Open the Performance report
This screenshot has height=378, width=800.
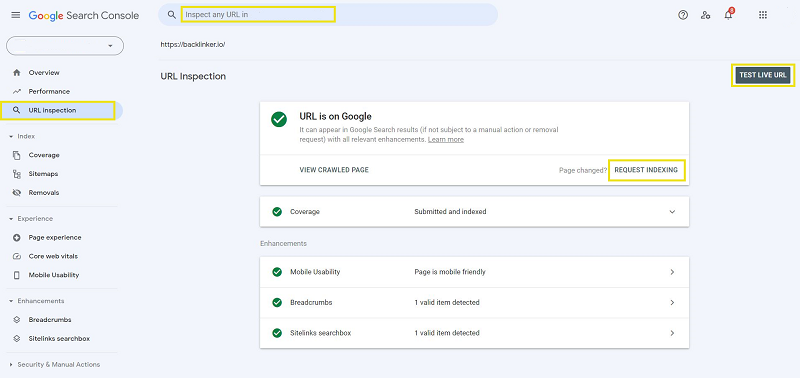click(49, 92)
